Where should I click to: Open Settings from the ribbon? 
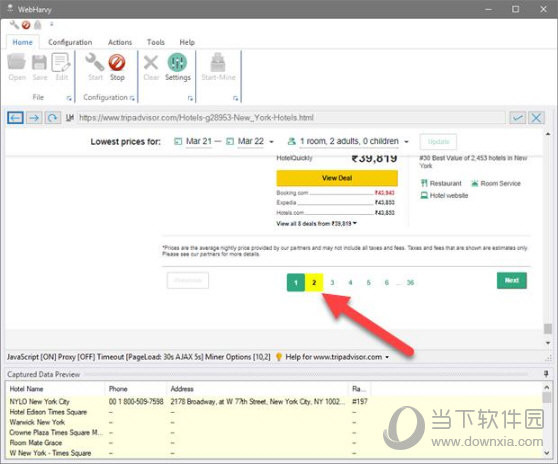pyautogui.click(x=178, y=67)
